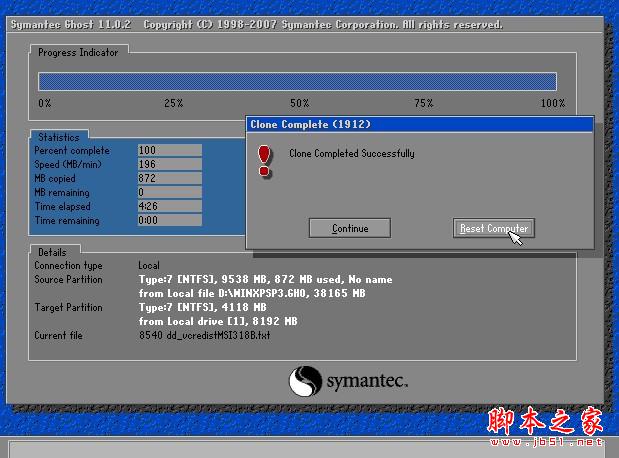The height and width of the screenshot is (458, 619).
Task: Click the 'Percent complete' label
Action: pyautogui.click(x=72, y=150)
